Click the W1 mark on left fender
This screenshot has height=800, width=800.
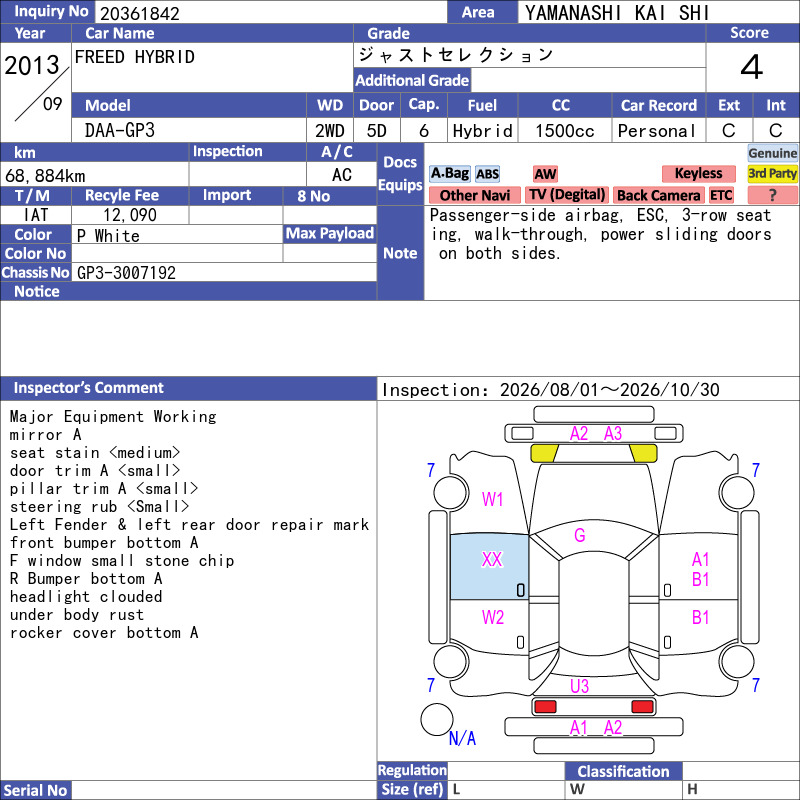tap(493, 499)
